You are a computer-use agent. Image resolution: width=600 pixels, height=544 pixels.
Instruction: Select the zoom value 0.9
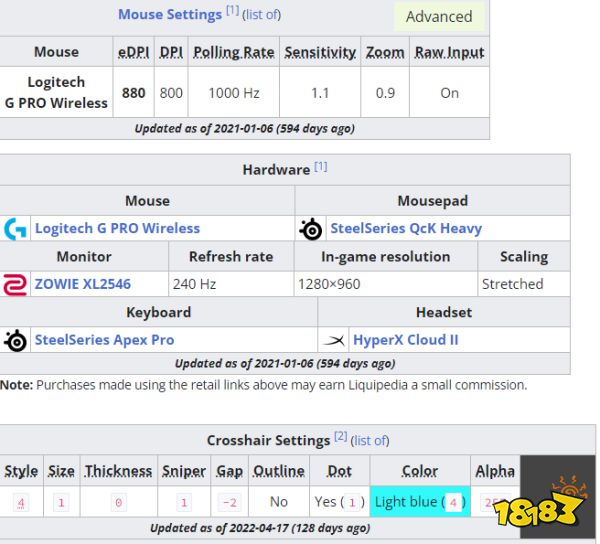385,93
